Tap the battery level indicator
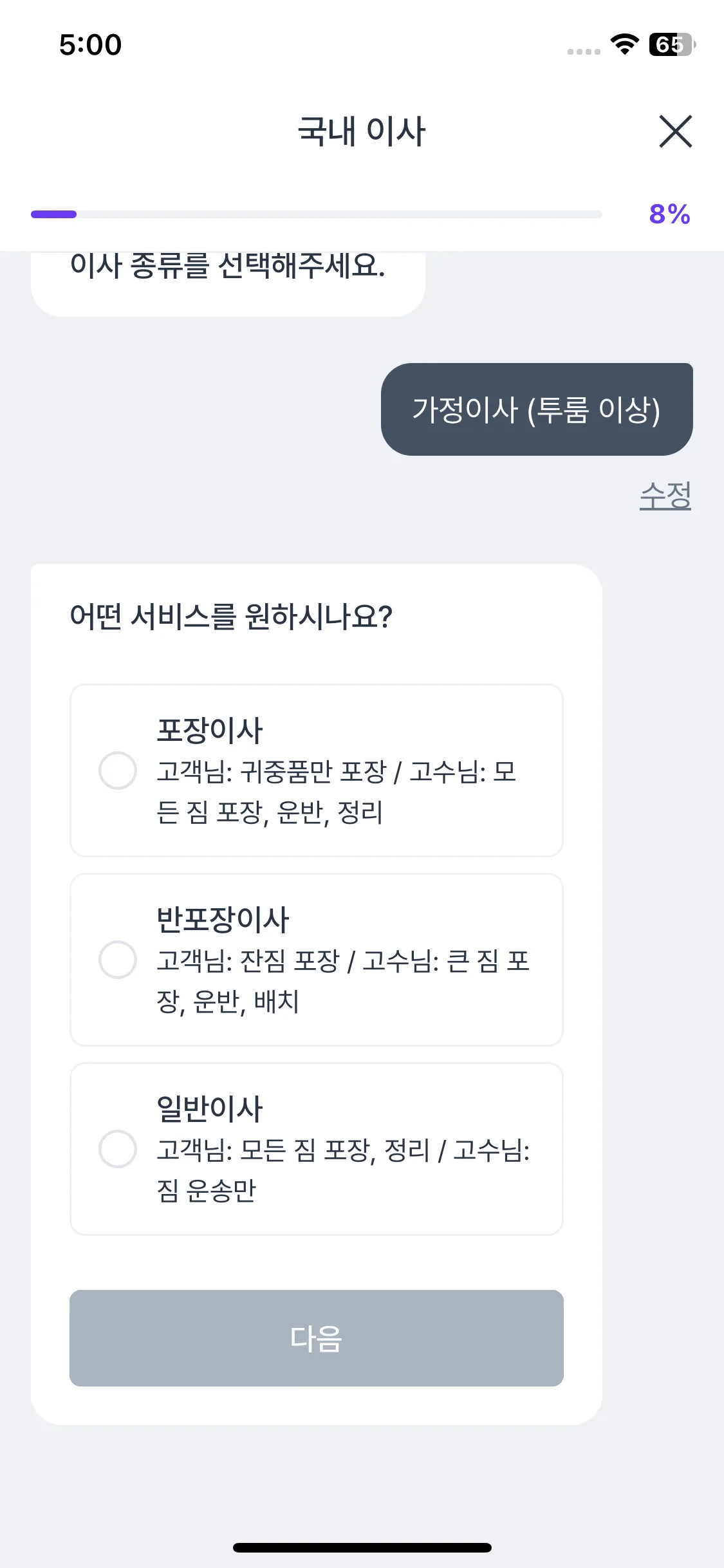724x1568 pixels. pyautogui.click(x=672, y=44)
